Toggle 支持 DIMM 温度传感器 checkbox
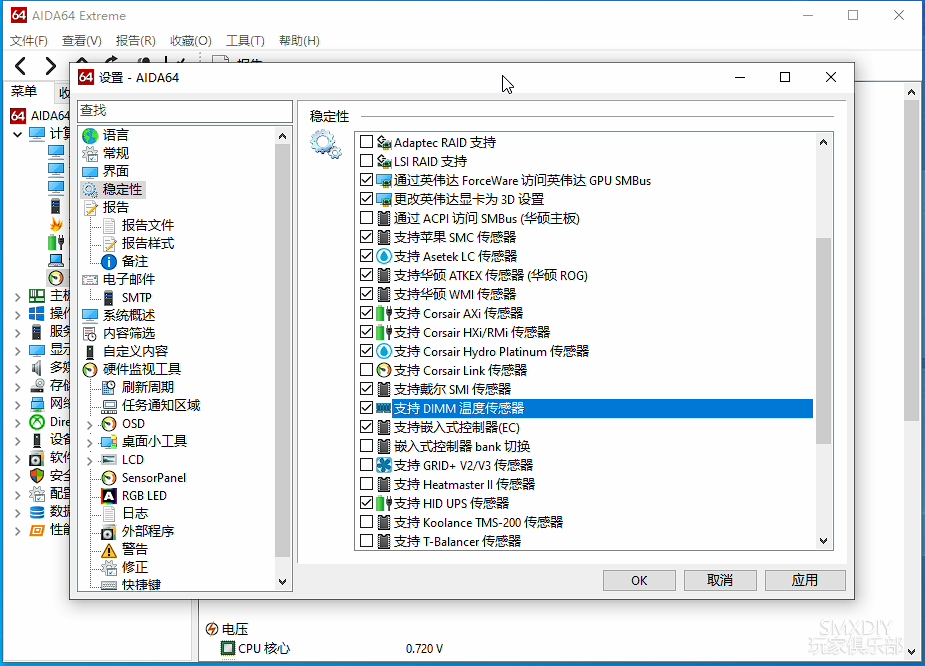The height and width of the screenshot is (666, 925). click(366, 408)
